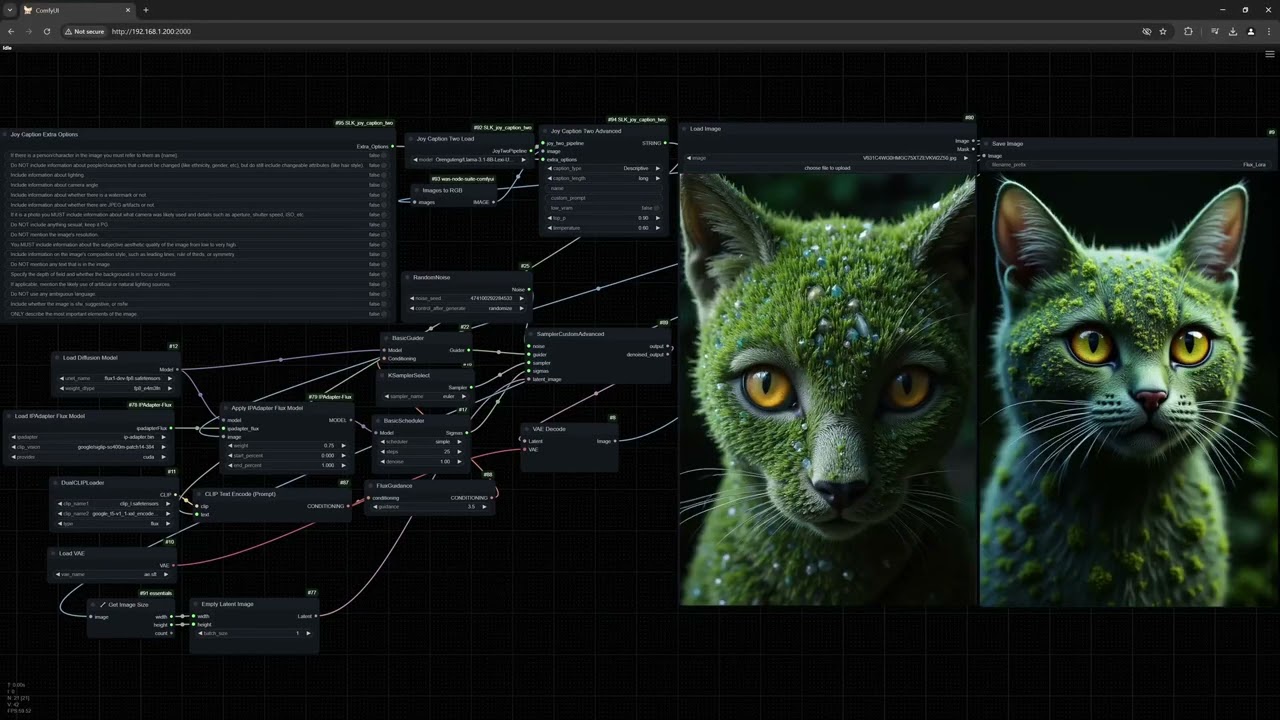Open the ComfyUI hamburger menu
The width and height of the screenshot is (1280, 720).
(x=1270, y=53)
